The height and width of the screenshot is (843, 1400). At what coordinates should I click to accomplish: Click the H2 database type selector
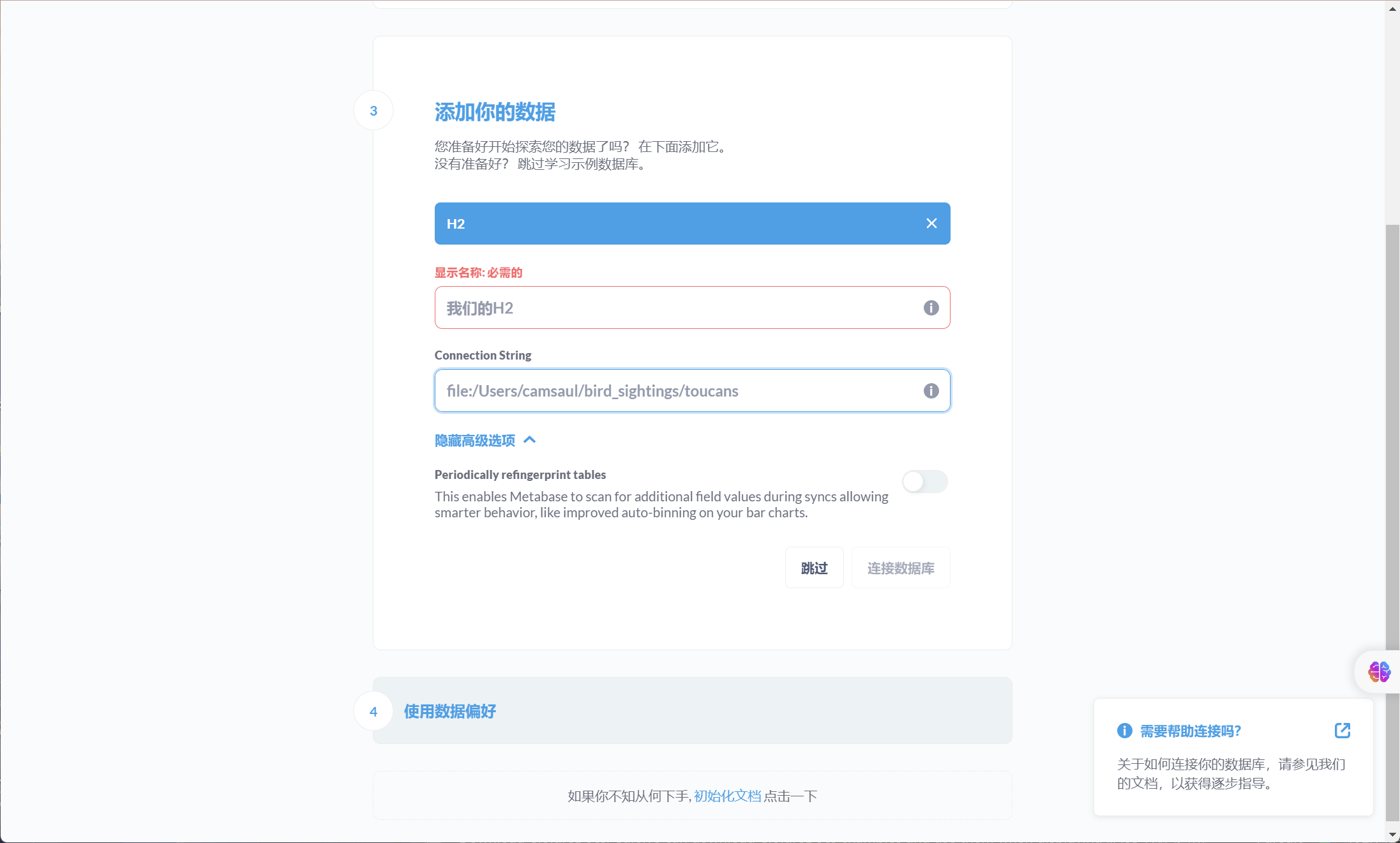point(677,224)
